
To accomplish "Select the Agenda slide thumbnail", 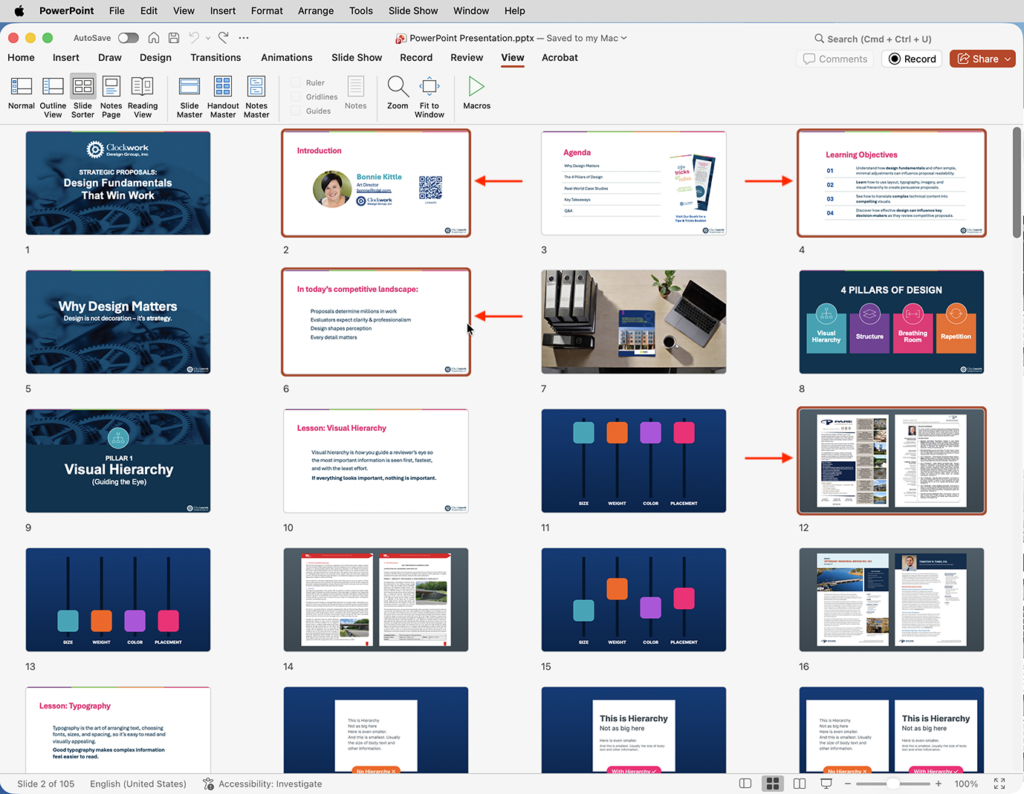I will (x=633, y=183).
